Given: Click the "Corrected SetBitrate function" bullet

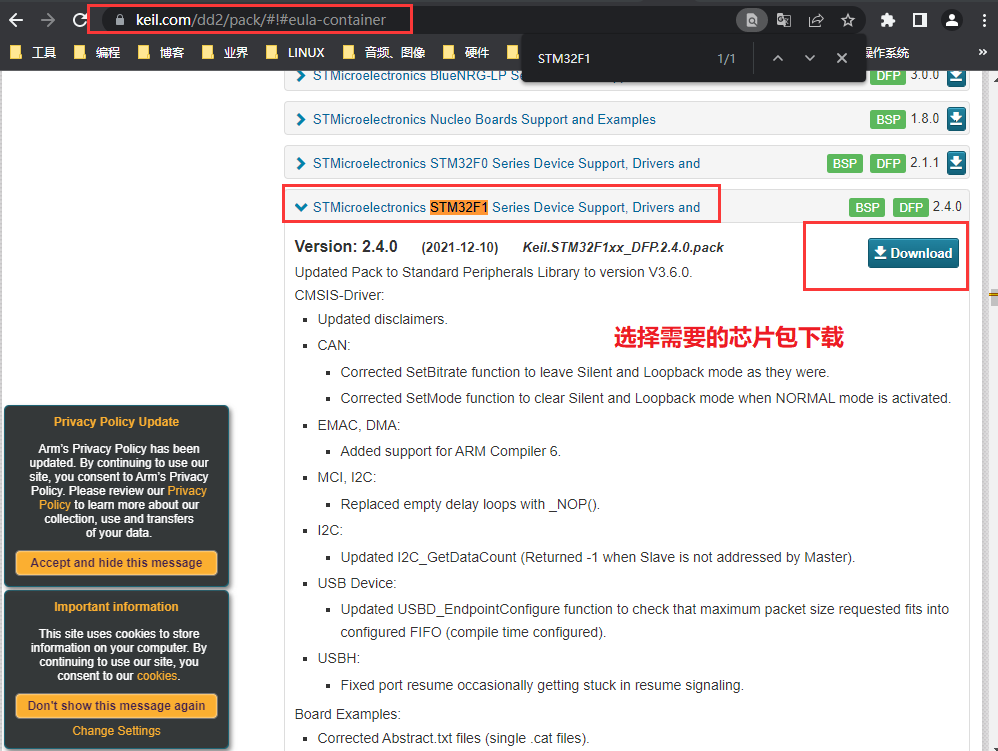Looking at the screenshot, I should coord(585,372).
